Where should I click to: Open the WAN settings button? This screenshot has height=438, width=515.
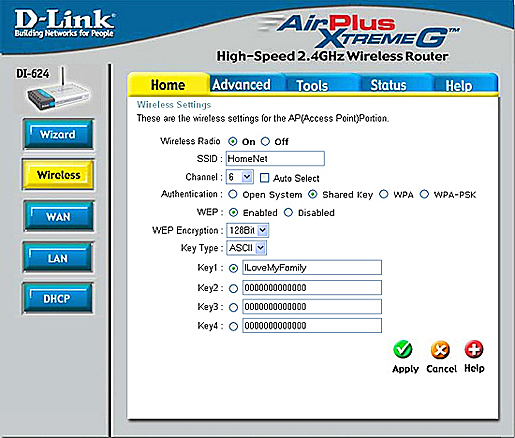[58, 217]
